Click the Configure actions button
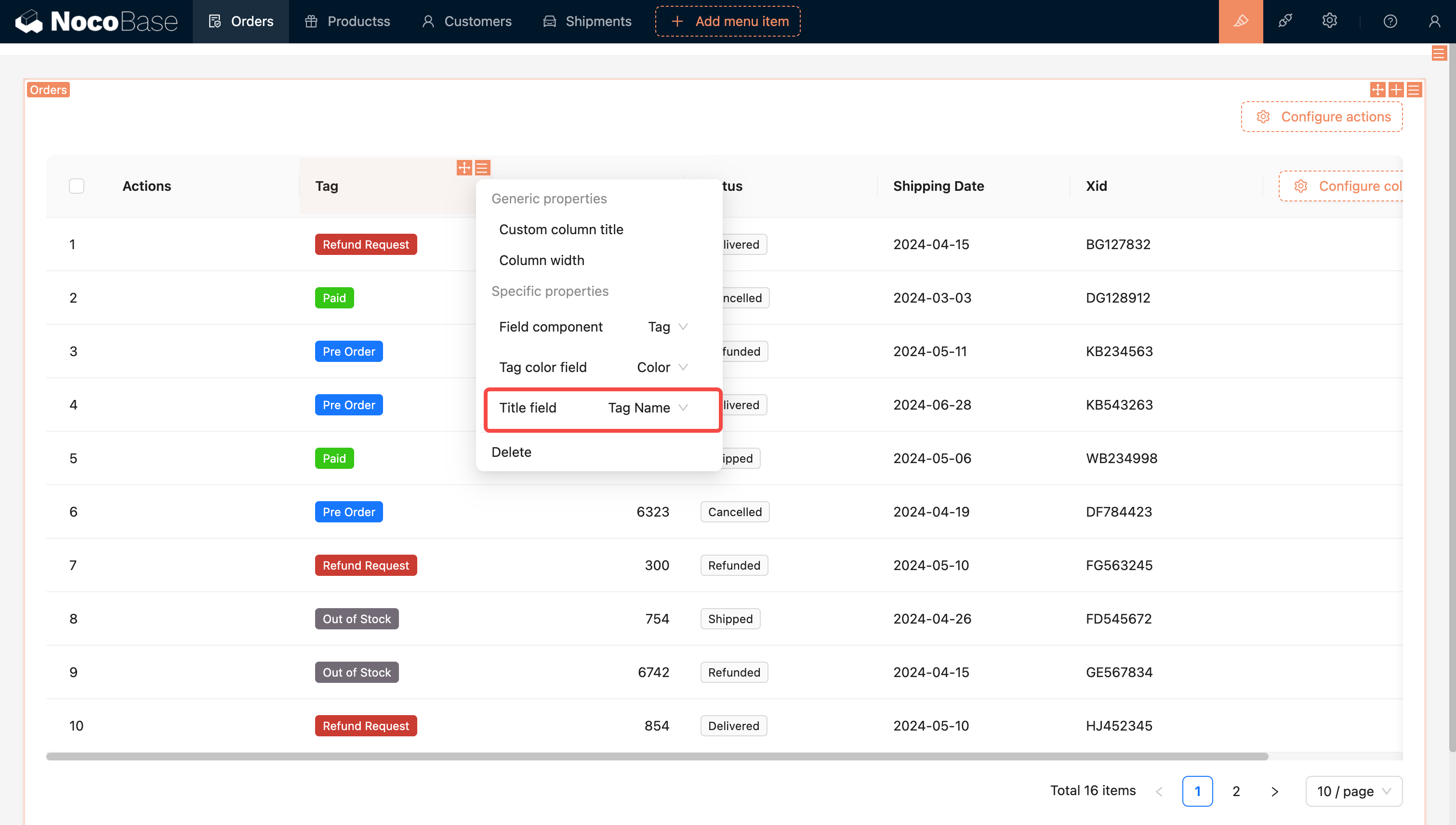Image resolution: width=1456 pixels, height=825 pixels. pyautogui.click(x=1322, y=117)
